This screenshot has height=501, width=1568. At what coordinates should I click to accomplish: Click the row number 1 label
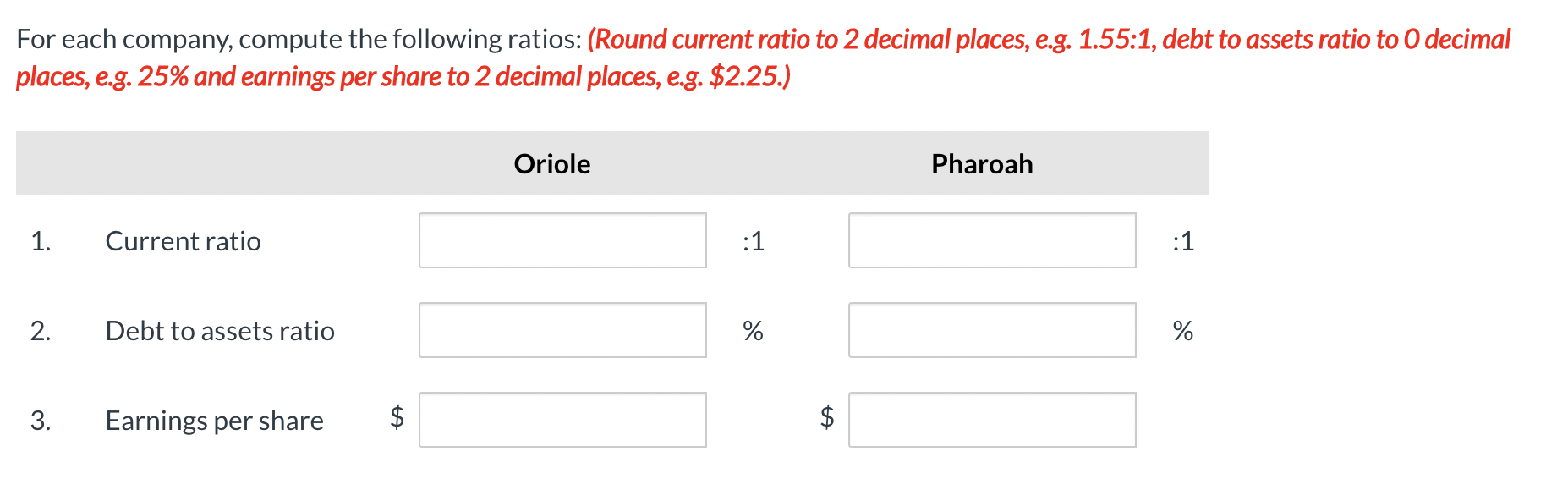pyautogui.click(x=42, y=240)
